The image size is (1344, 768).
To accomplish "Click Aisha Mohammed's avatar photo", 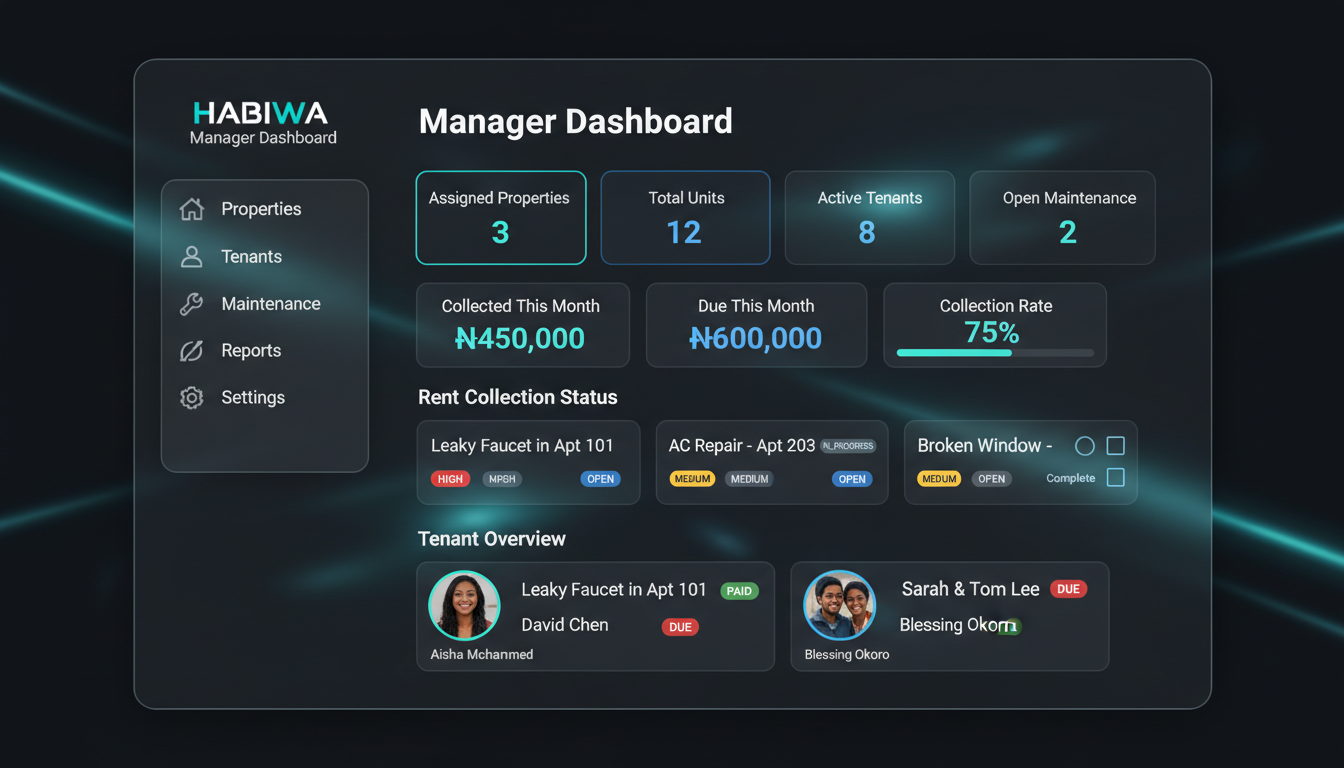I will click(464, 604).
